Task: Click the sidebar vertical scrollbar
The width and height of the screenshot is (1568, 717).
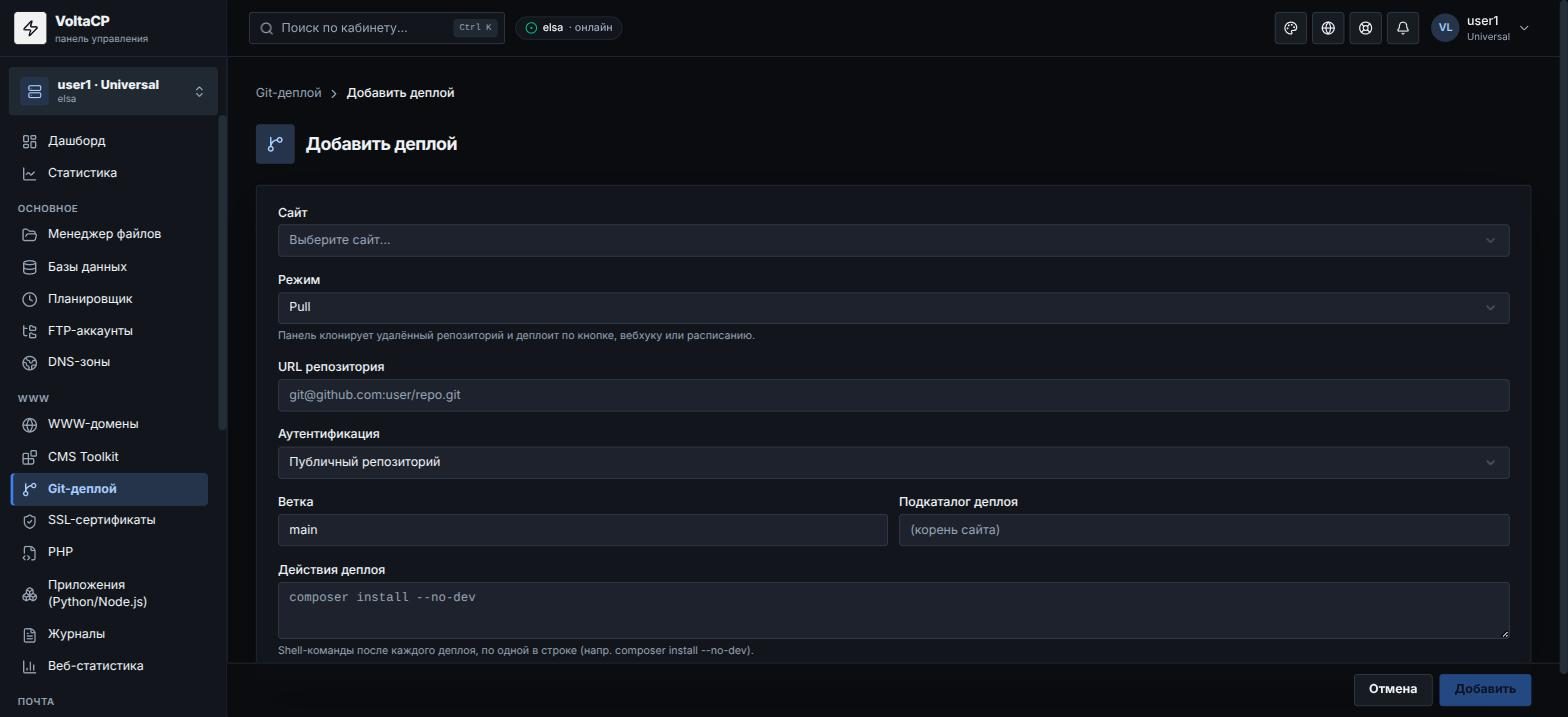Action: tap(222, 273)
